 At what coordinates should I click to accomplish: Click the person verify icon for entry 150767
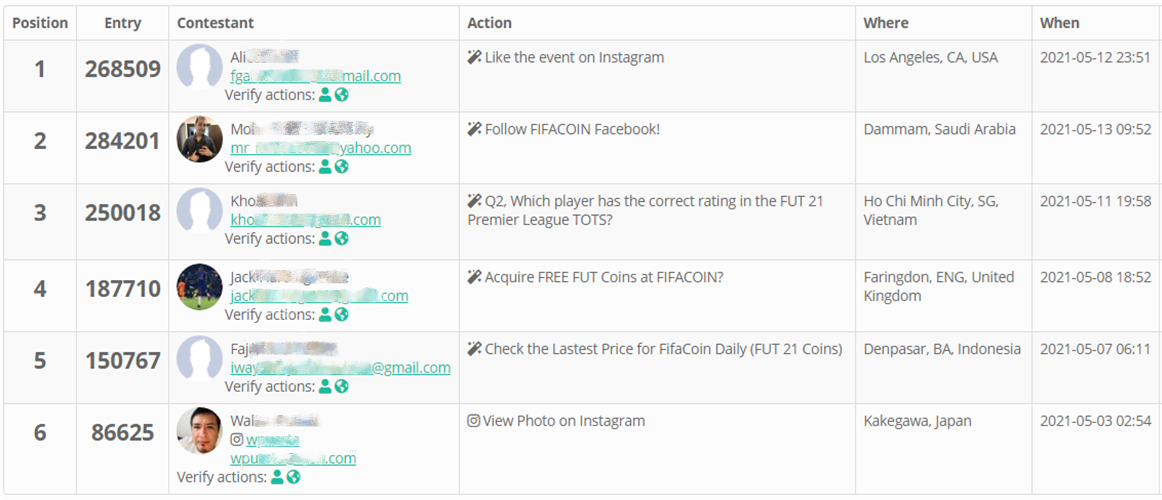point(325,387)
